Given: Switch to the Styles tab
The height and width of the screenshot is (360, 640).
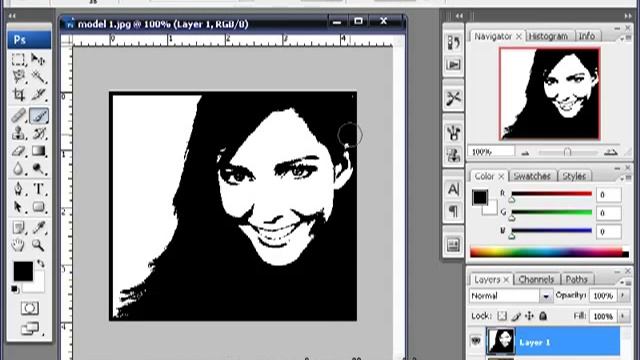Looking at the screenshot, I should [574, 176].
